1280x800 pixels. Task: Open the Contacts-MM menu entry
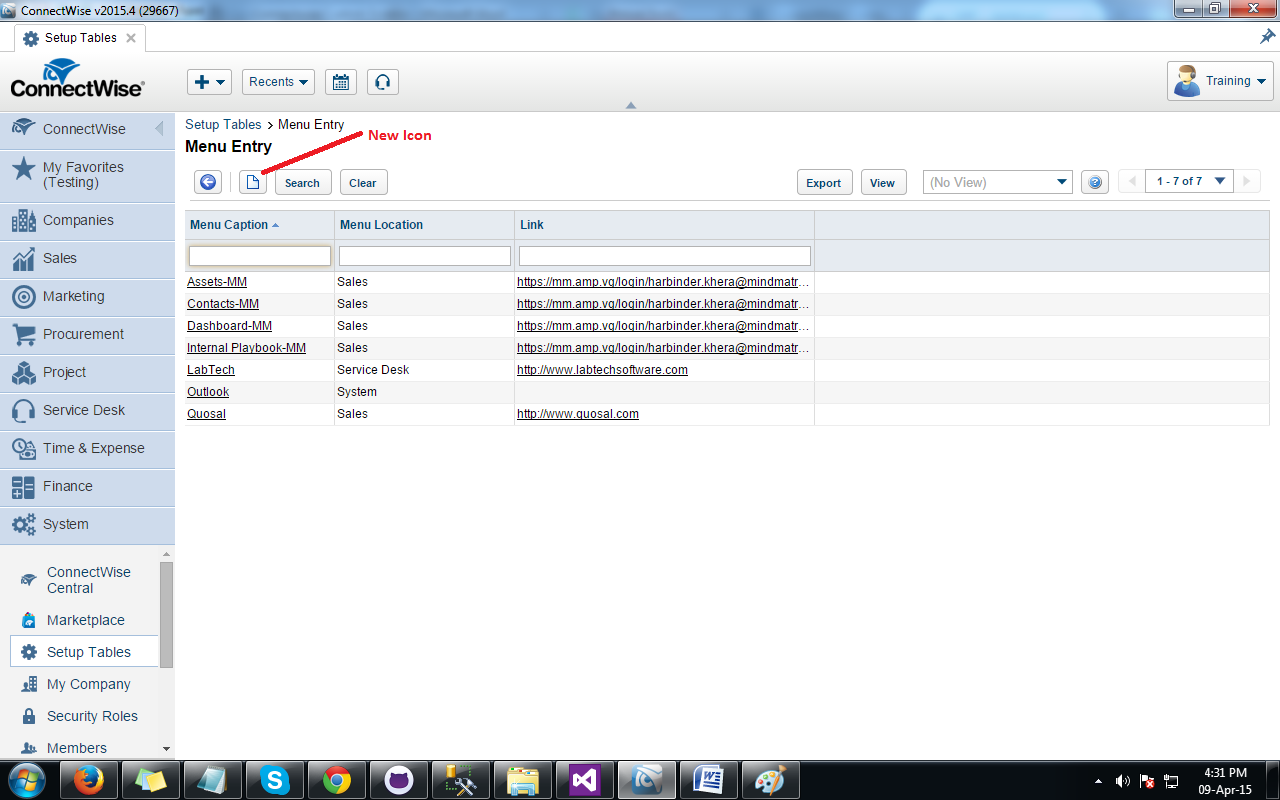point(223,304)
